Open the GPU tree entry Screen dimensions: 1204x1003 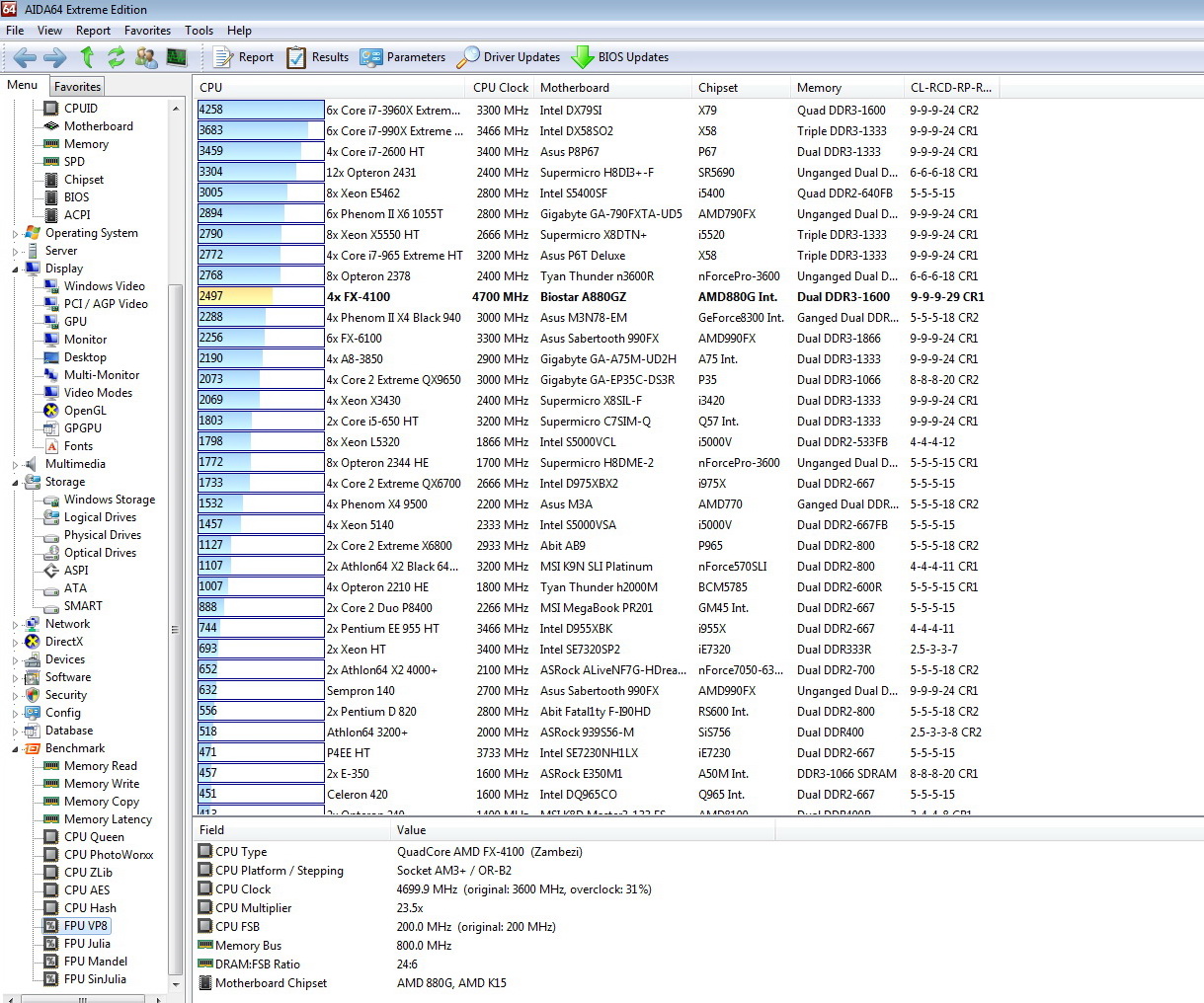[x=75, y=322]
